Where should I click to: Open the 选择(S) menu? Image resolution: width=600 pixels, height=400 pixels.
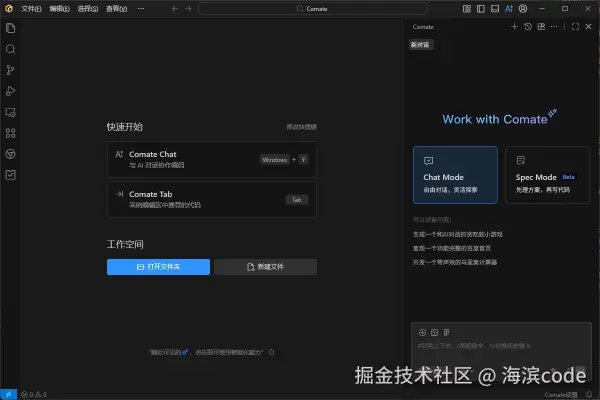[x=88, y=8]
